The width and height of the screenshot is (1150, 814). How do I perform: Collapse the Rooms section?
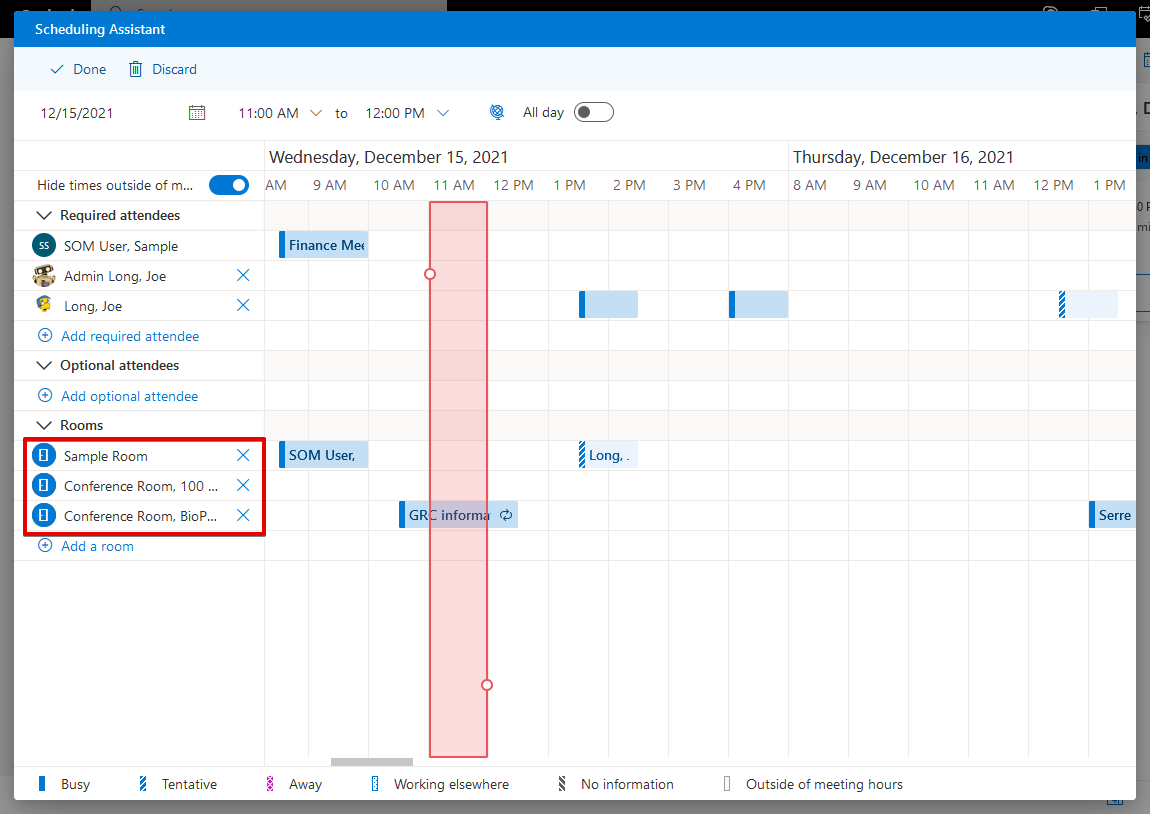point(44,425)
